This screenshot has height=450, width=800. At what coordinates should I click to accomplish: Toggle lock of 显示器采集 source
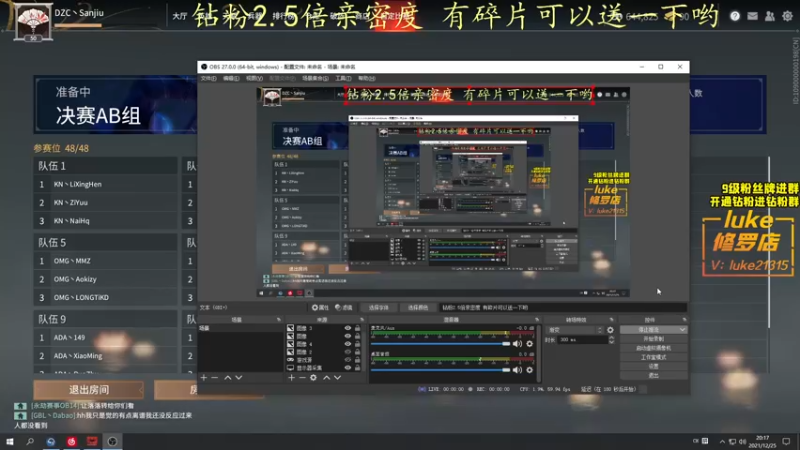click(357, 367)
